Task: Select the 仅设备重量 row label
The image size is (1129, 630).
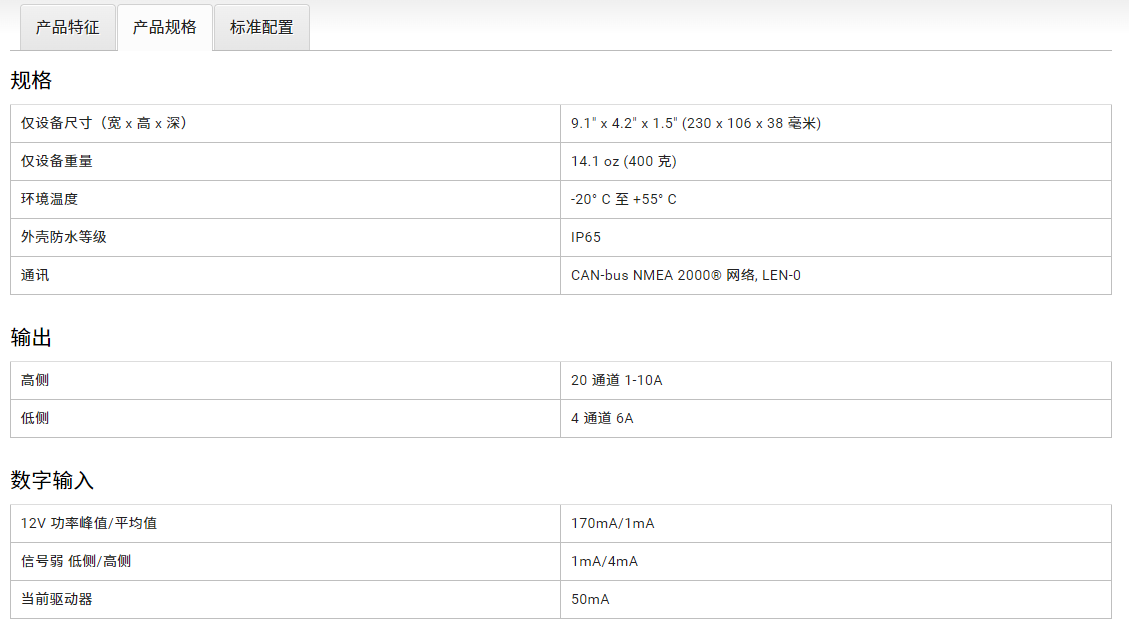Action: point(57,161)
